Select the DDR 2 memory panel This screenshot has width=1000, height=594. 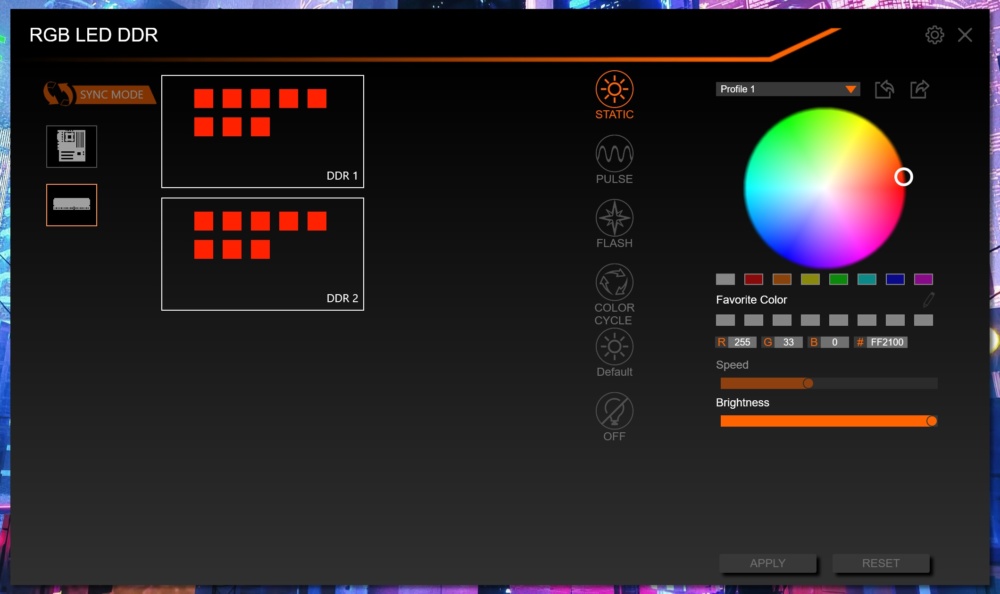[262, 254]
